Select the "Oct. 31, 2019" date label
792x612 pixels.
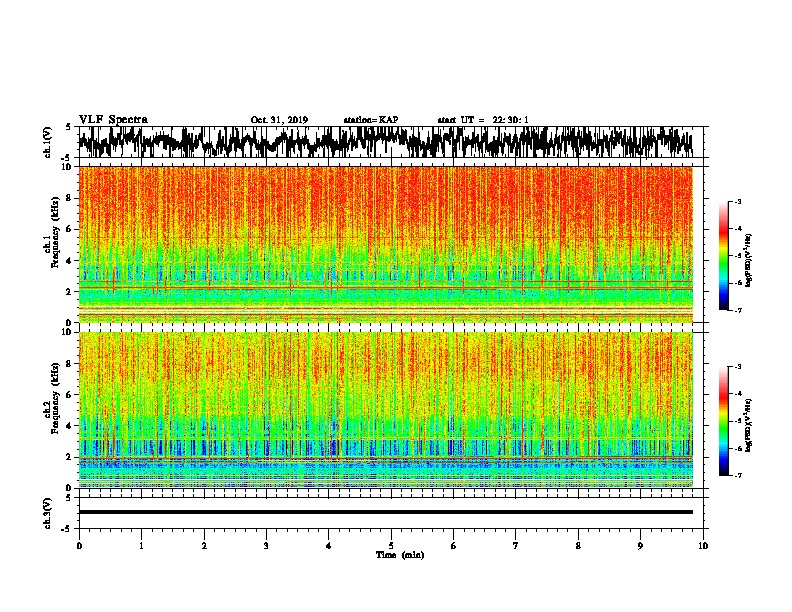(279, 120)
